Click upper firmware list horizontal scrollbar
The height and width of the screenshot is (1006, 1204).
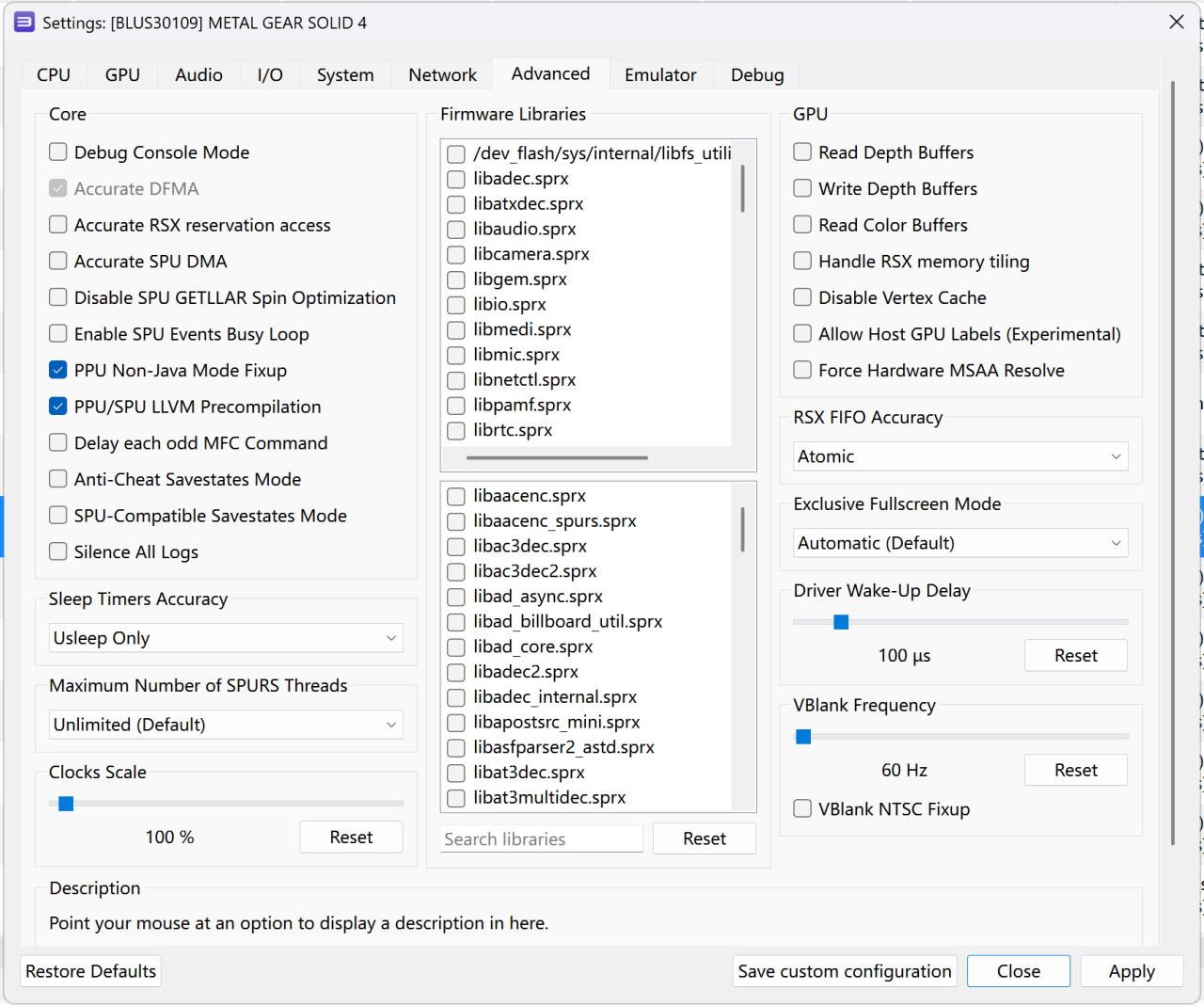click(557, 458)
